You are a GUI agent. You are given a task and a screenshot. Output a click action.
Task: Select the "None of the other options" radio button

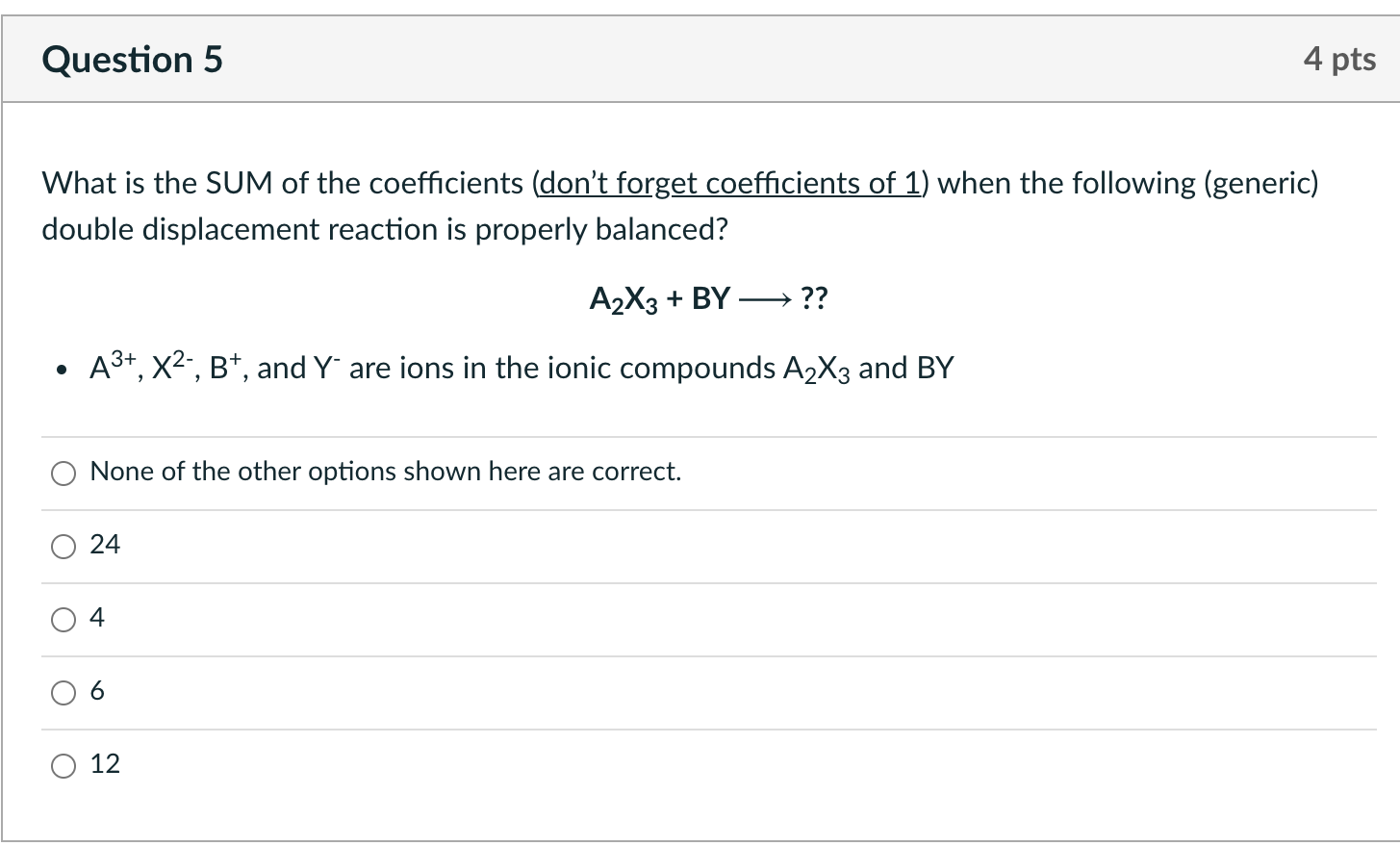[x=64, y=473]
